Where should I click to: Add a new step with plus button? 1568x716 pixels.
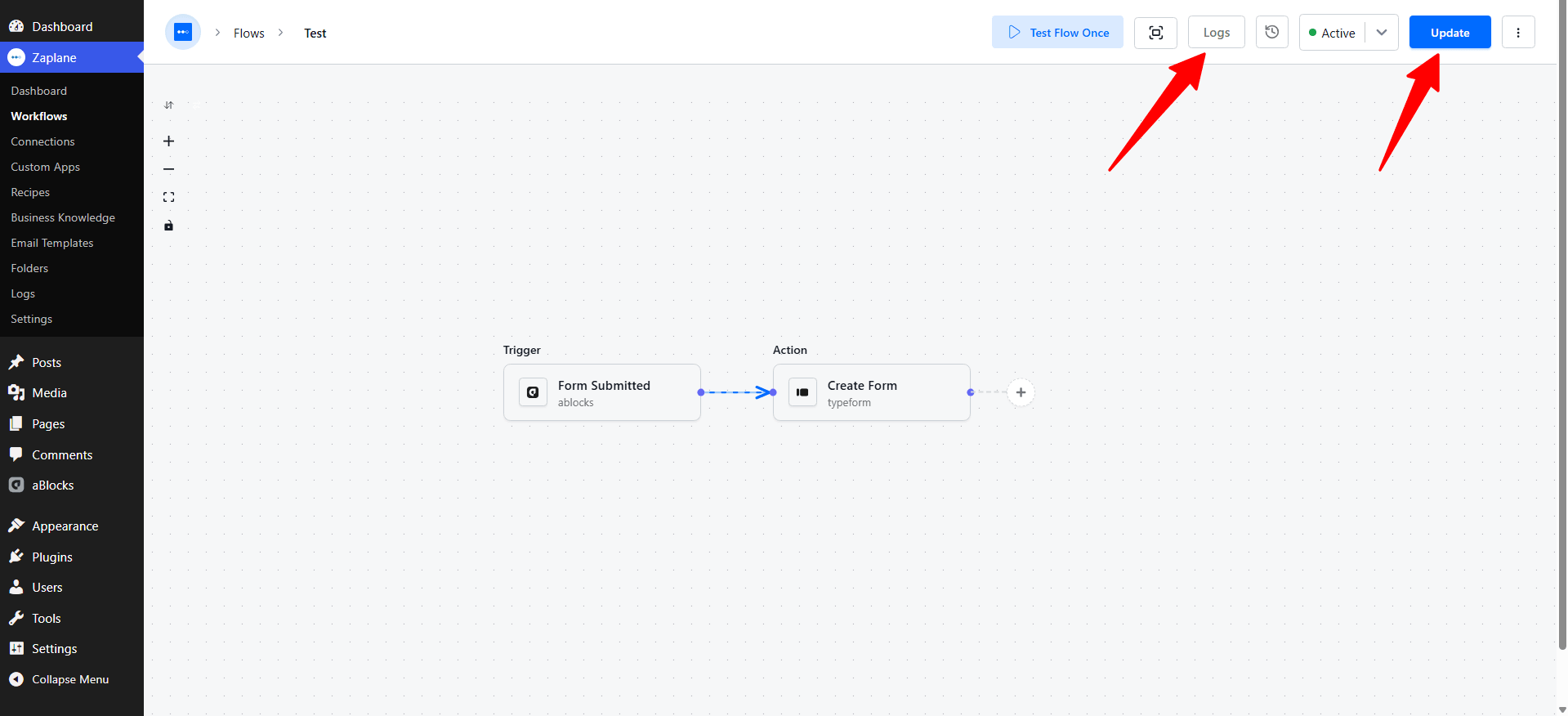click(1021, 392)
